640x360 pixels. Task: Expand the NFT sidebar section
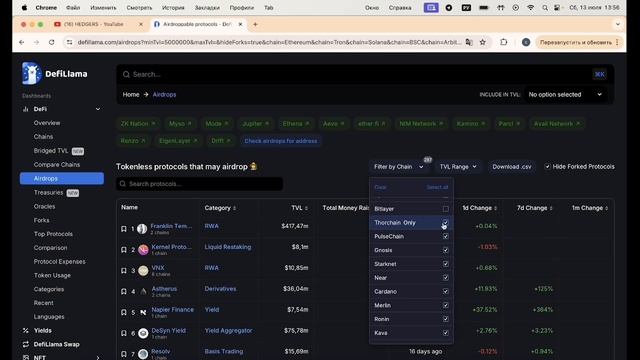(98, 358)
